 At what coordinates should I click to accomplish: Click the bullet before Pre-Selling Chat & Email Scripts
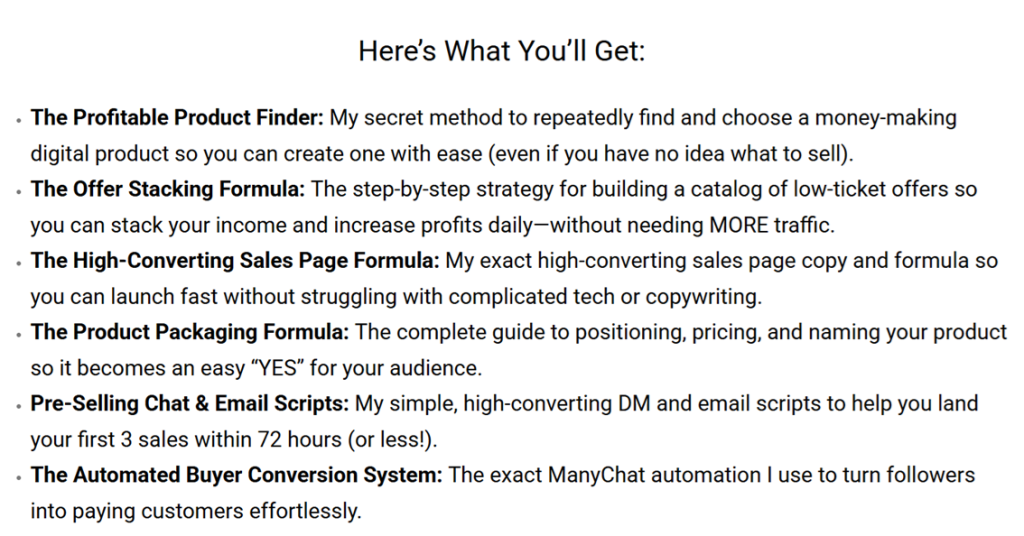pyautogui.click(x=18, y=407)
